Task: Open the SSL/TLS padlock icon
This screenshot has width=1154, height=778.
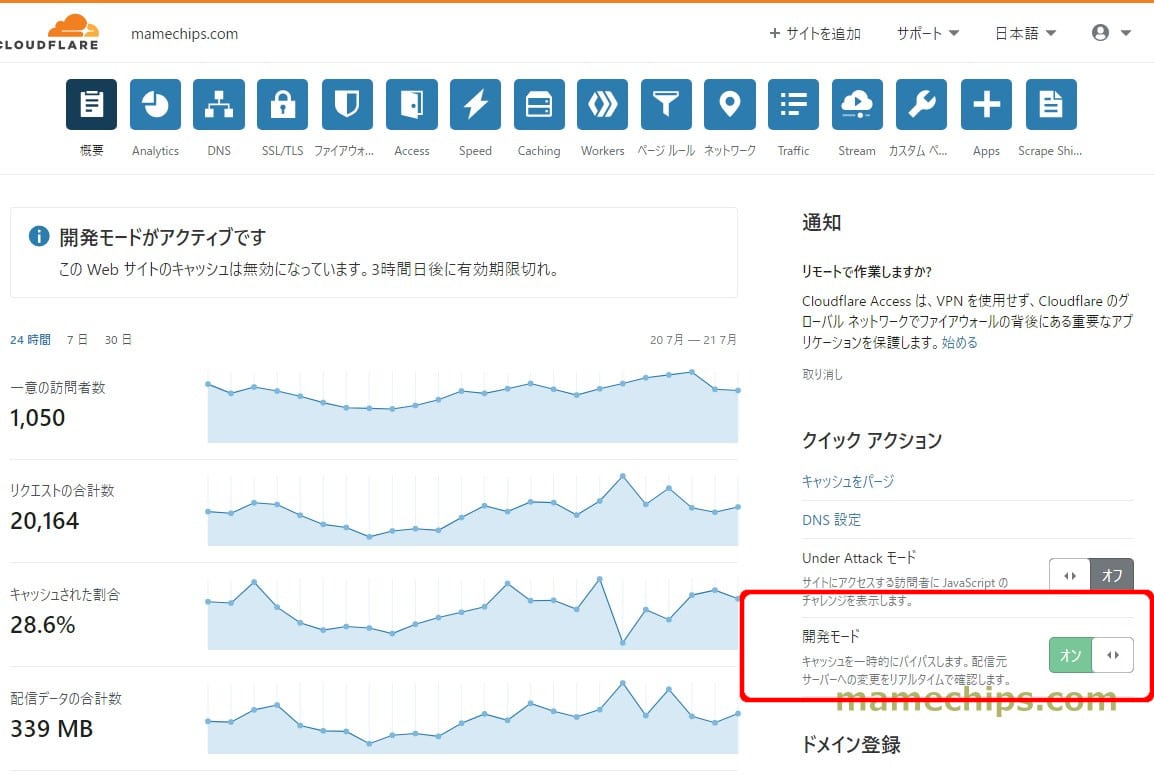Action: (x=283, y=105)
